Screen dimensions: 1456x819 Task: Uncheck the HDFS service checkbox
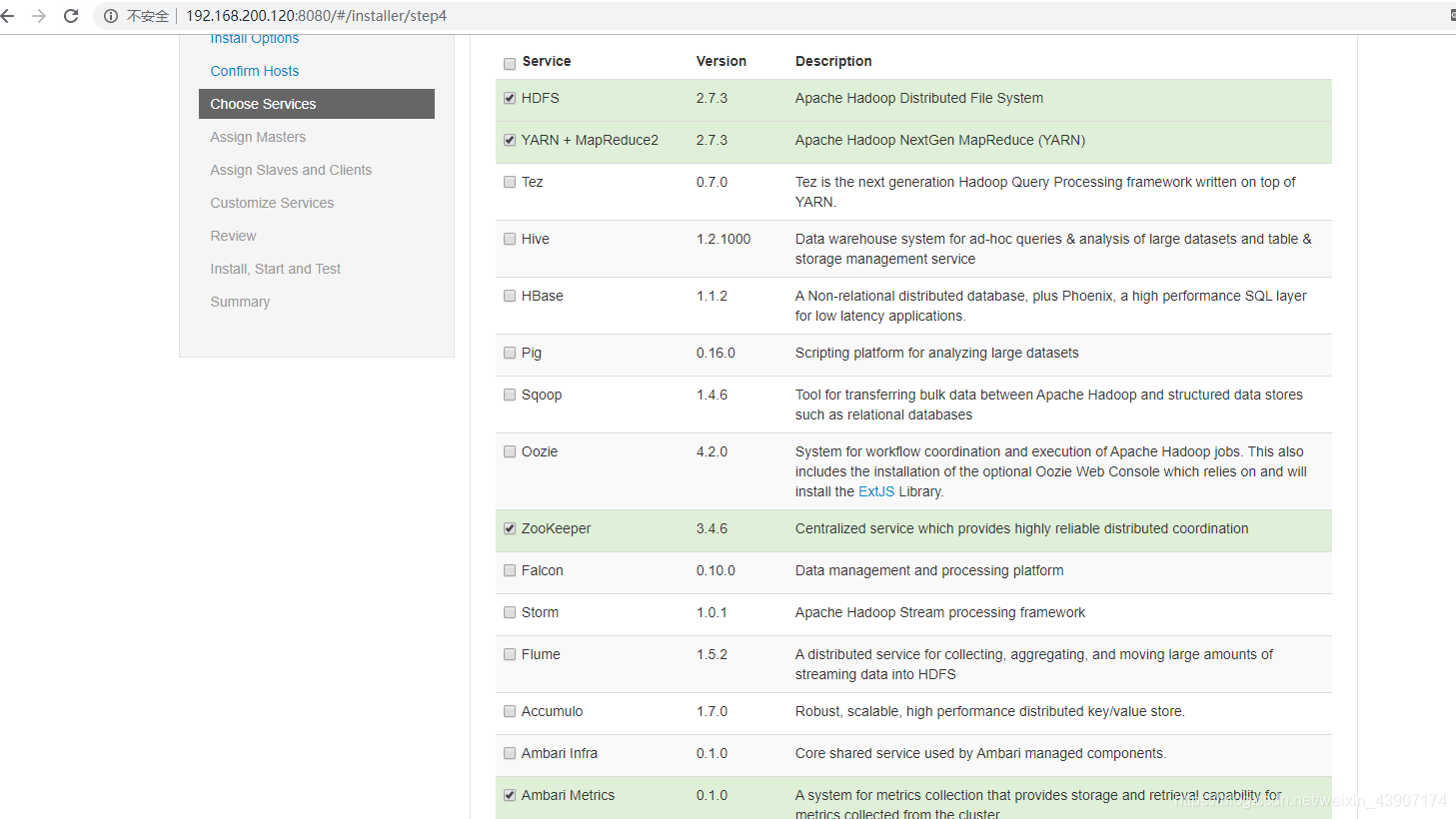pos(510,98)
